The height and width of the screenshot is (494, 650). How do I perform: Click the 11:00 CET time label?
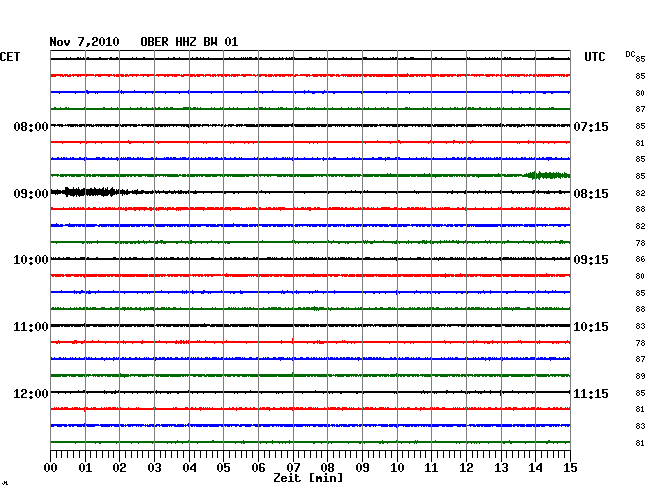(31, 327)
